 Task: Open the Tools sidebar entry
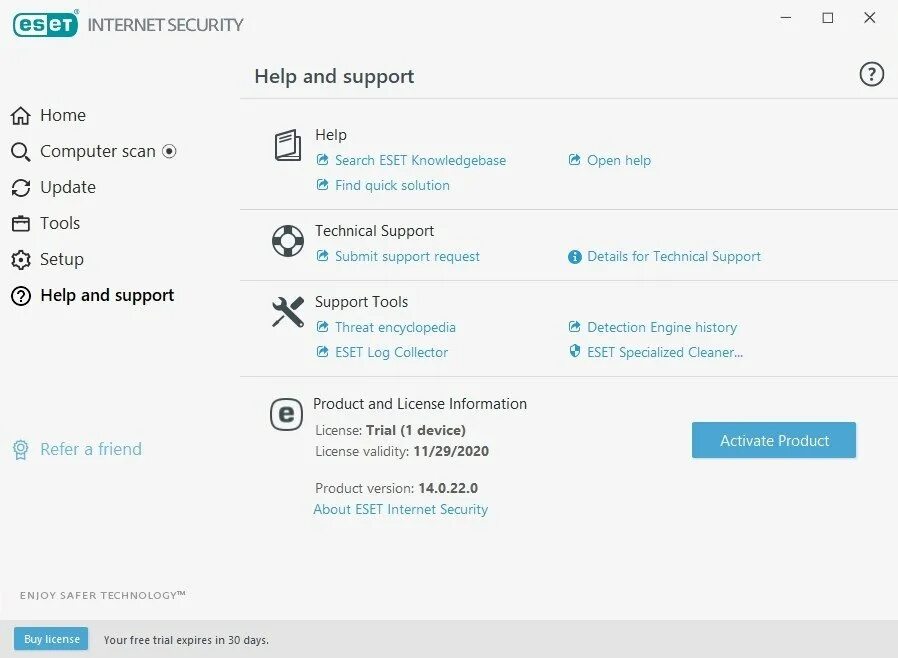tap(60, 224)
